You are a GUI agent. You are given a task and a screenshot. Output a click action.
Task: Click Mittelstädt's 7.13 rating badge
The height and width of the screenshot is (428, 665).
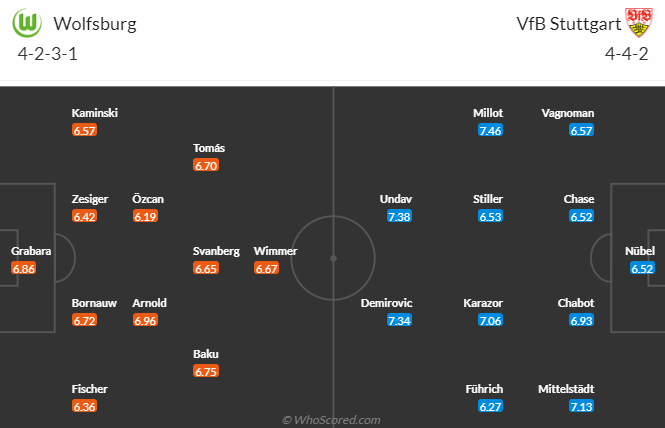tap(581, 407)
